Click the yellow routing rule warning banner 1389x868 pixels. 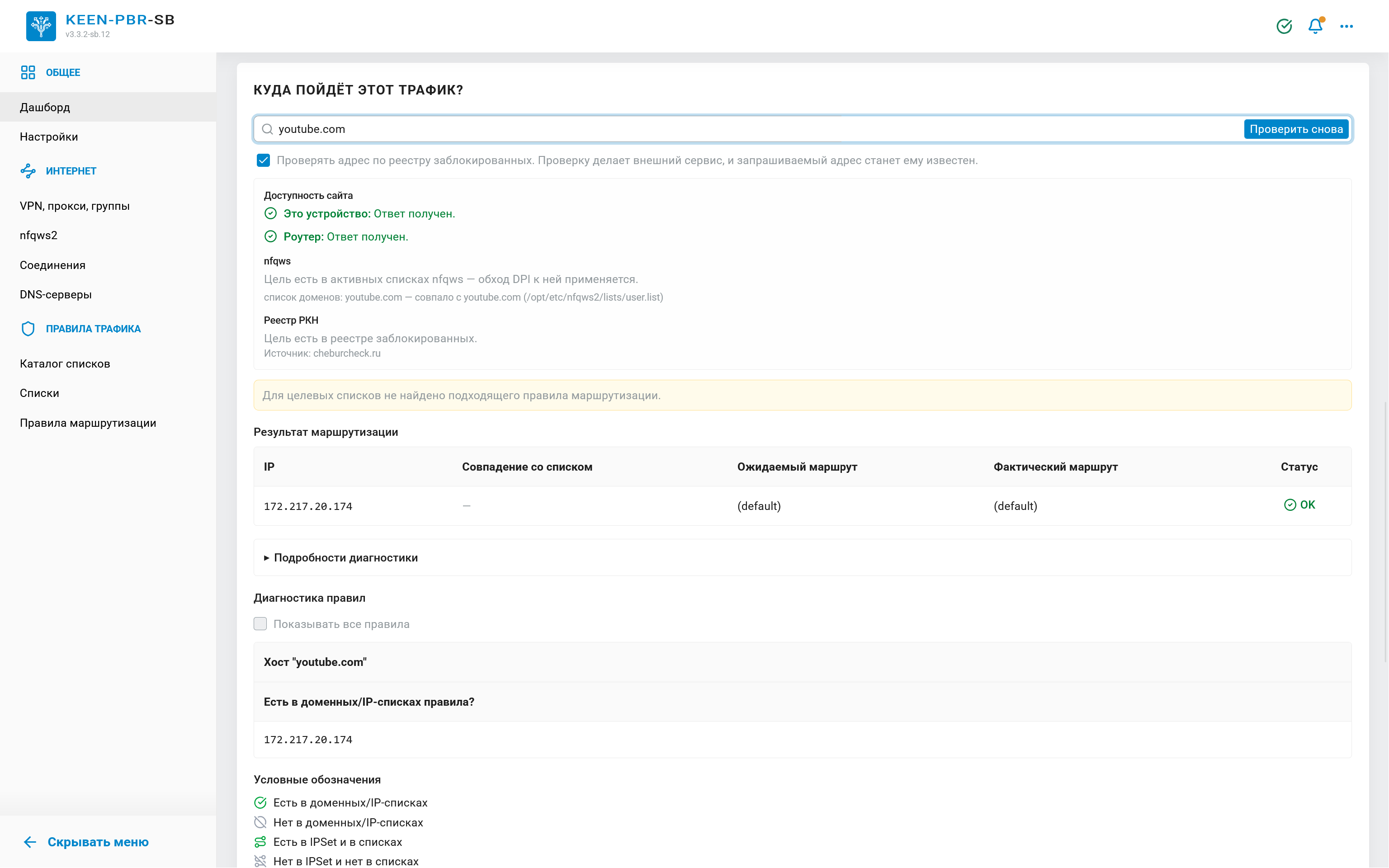click(x=803, y=396)
